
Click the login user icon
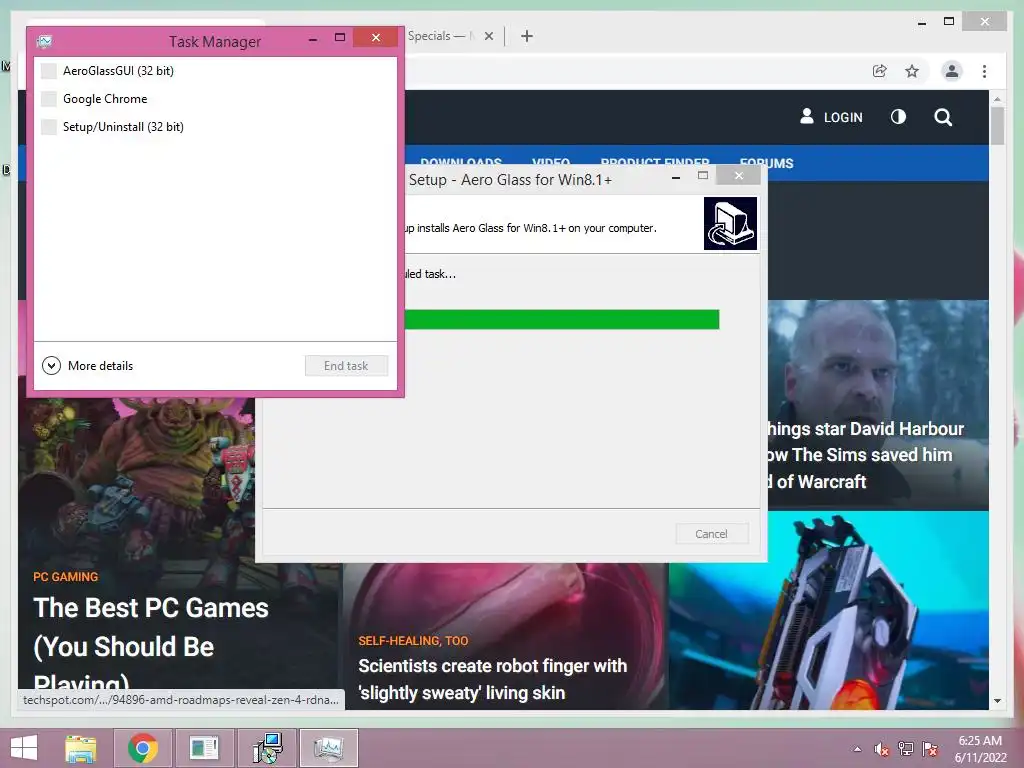click(807, 116)
